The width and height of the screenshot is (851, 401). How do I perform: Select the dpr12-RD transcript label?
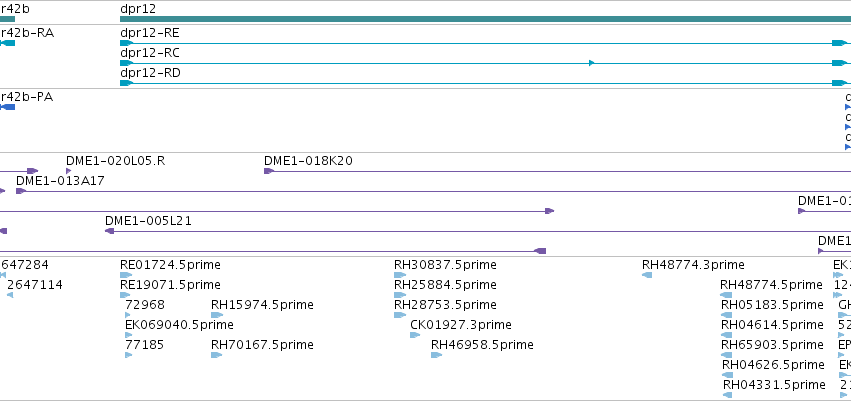(150, 73)
